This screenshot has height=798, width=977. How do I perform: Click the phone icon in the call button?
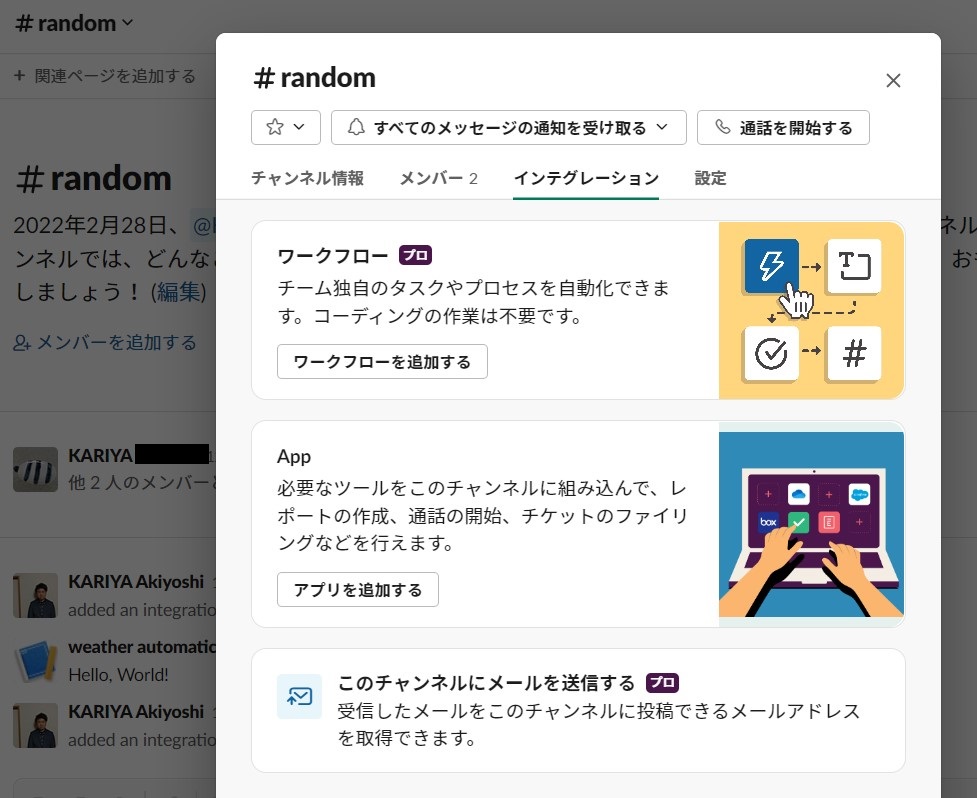722,127
